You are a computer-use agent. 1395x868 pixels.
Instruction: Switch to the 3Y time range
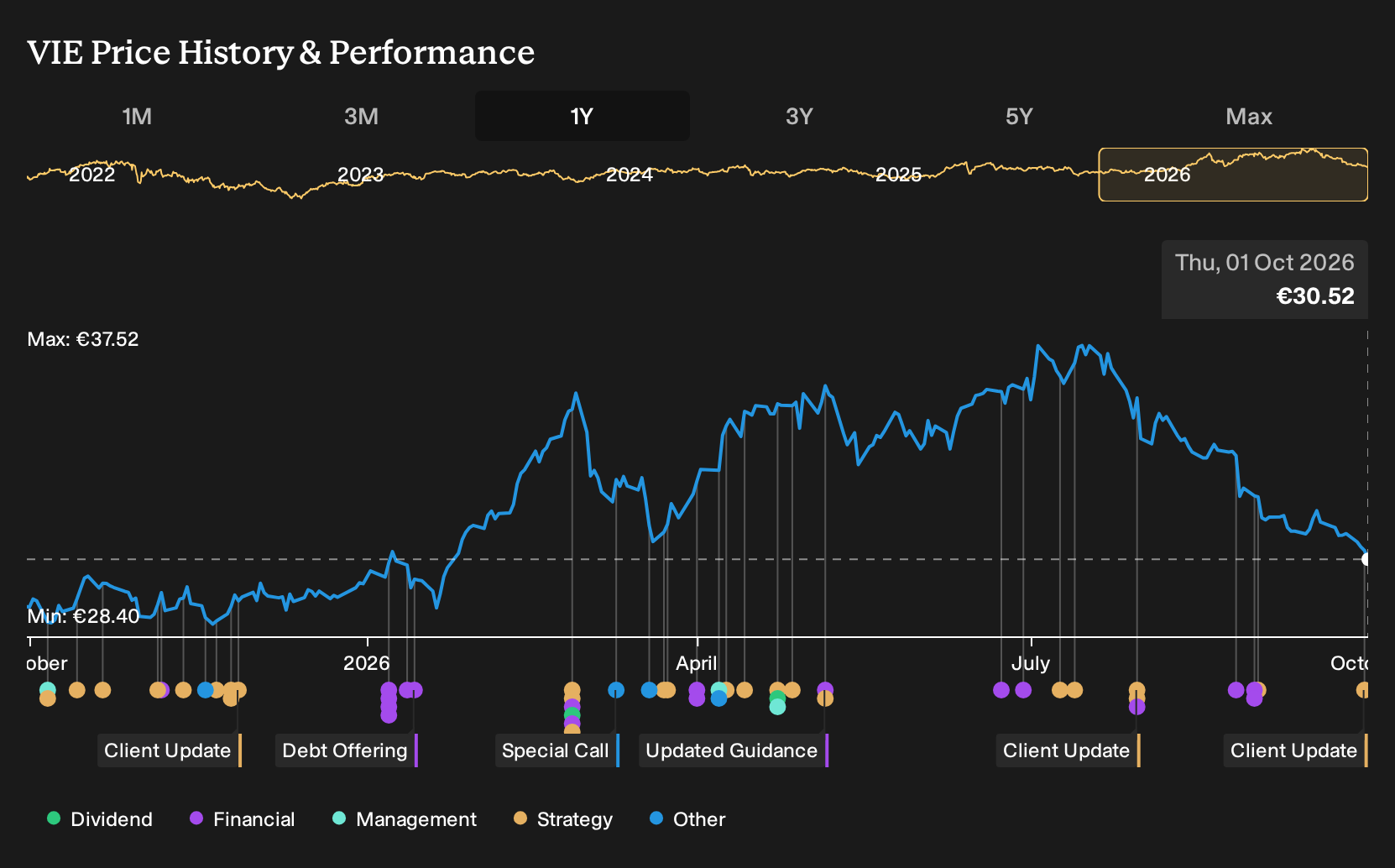click(x=799, y=116)
